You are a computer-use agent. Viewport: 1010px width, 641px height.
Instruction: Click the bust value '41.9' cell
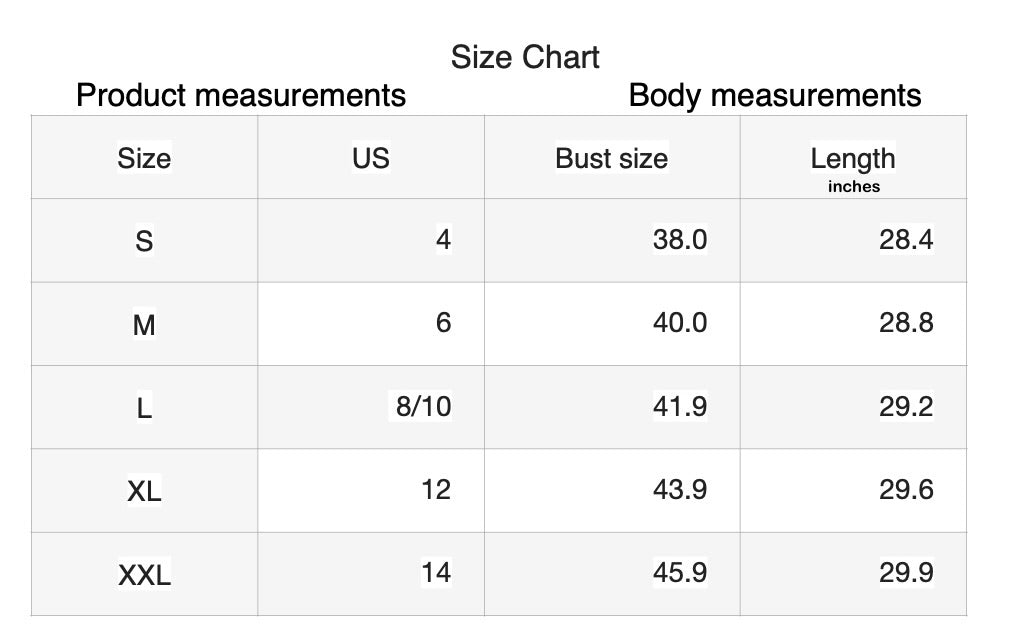[680, 406]
